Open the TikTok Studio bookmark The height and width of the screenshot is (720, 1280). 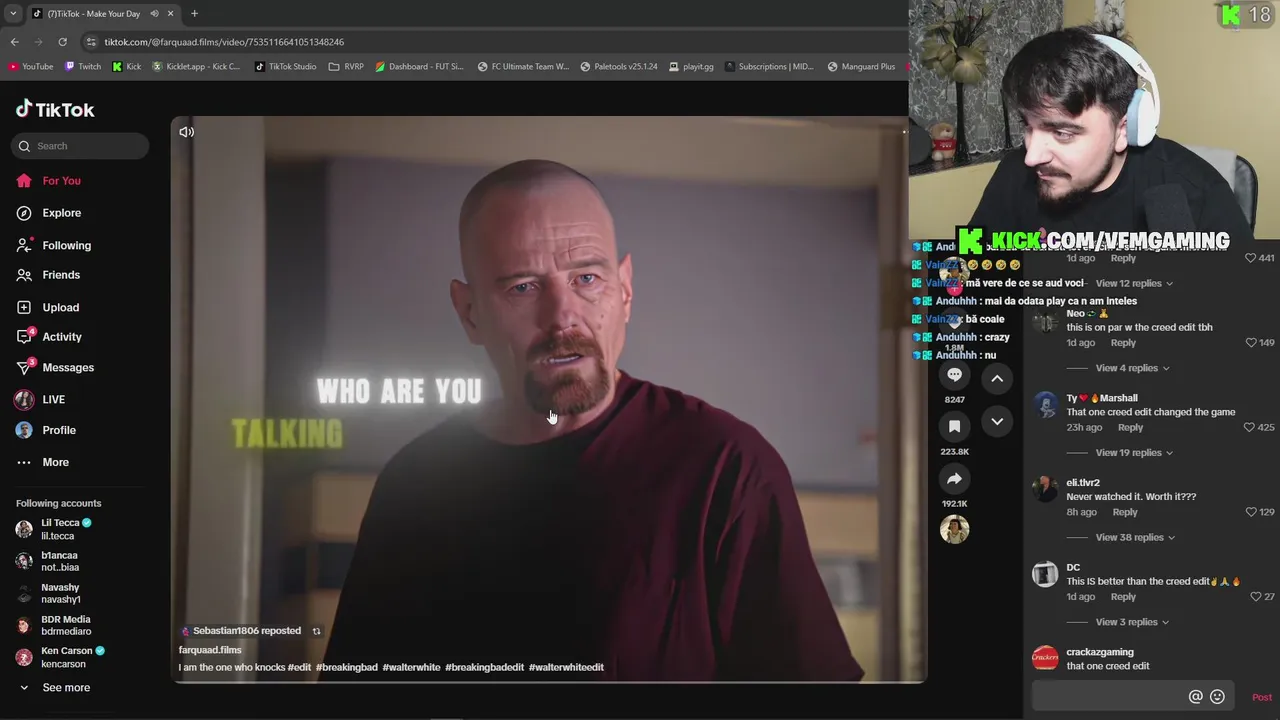(285, 67)
